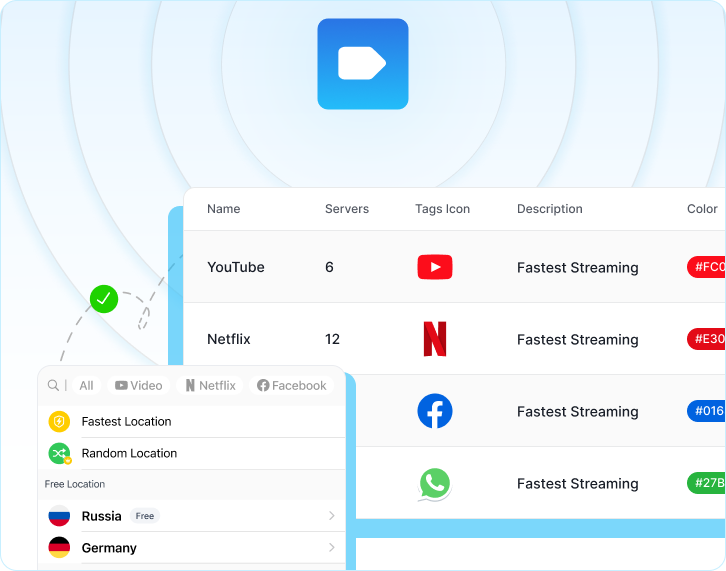Viewport: 726px width, 571px height.
Task: Sort by the Servers column header
Action: [x=347, y=209]
